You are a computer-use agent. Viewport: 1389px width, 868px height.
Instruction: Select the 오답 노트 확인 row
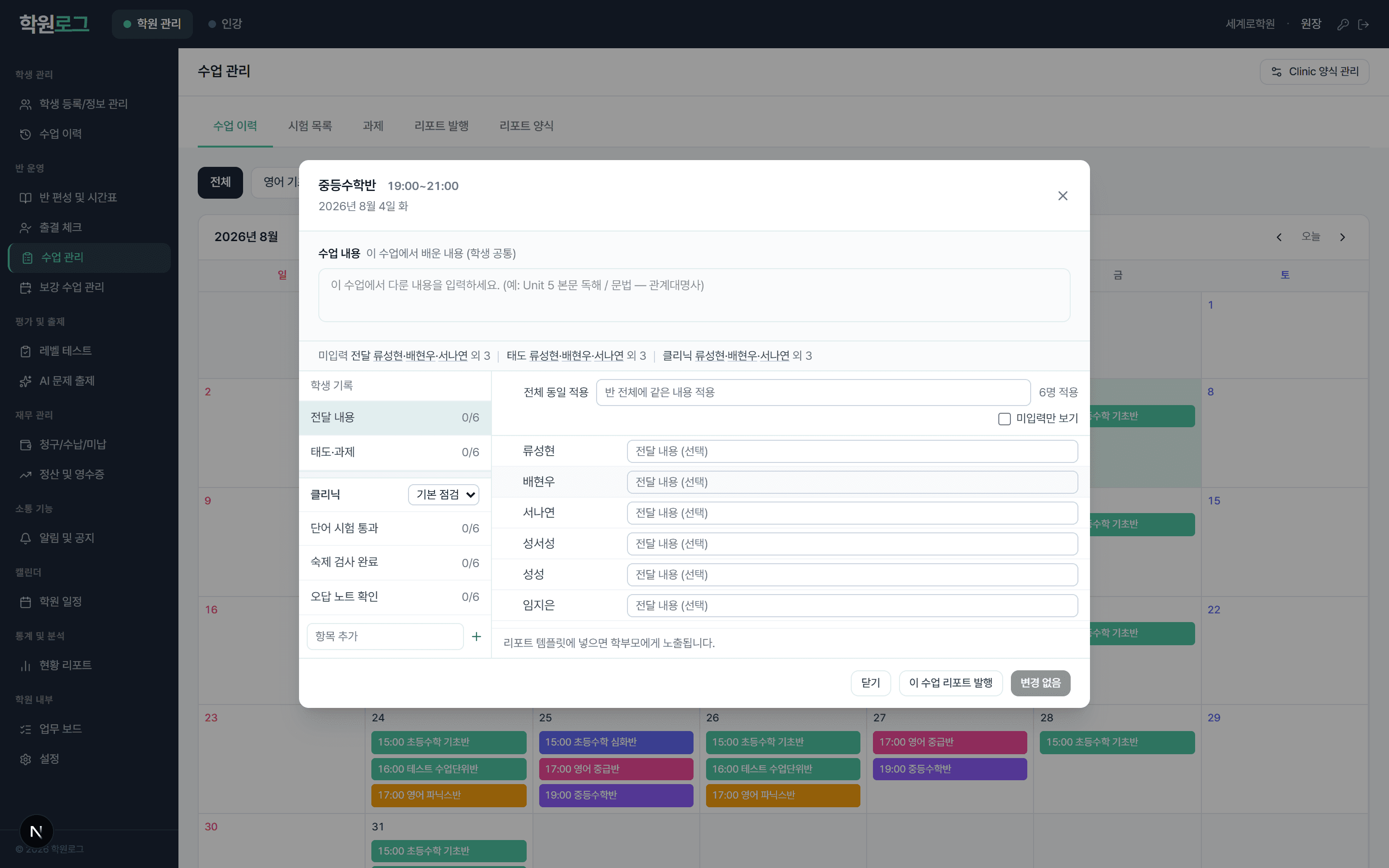click(395, 597)
